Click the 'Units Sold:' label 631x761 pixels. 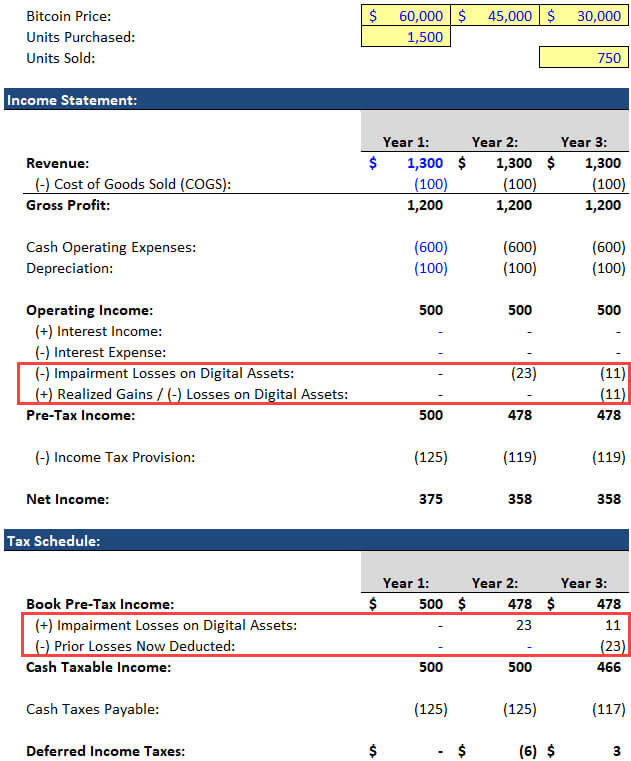coord(61,58)
